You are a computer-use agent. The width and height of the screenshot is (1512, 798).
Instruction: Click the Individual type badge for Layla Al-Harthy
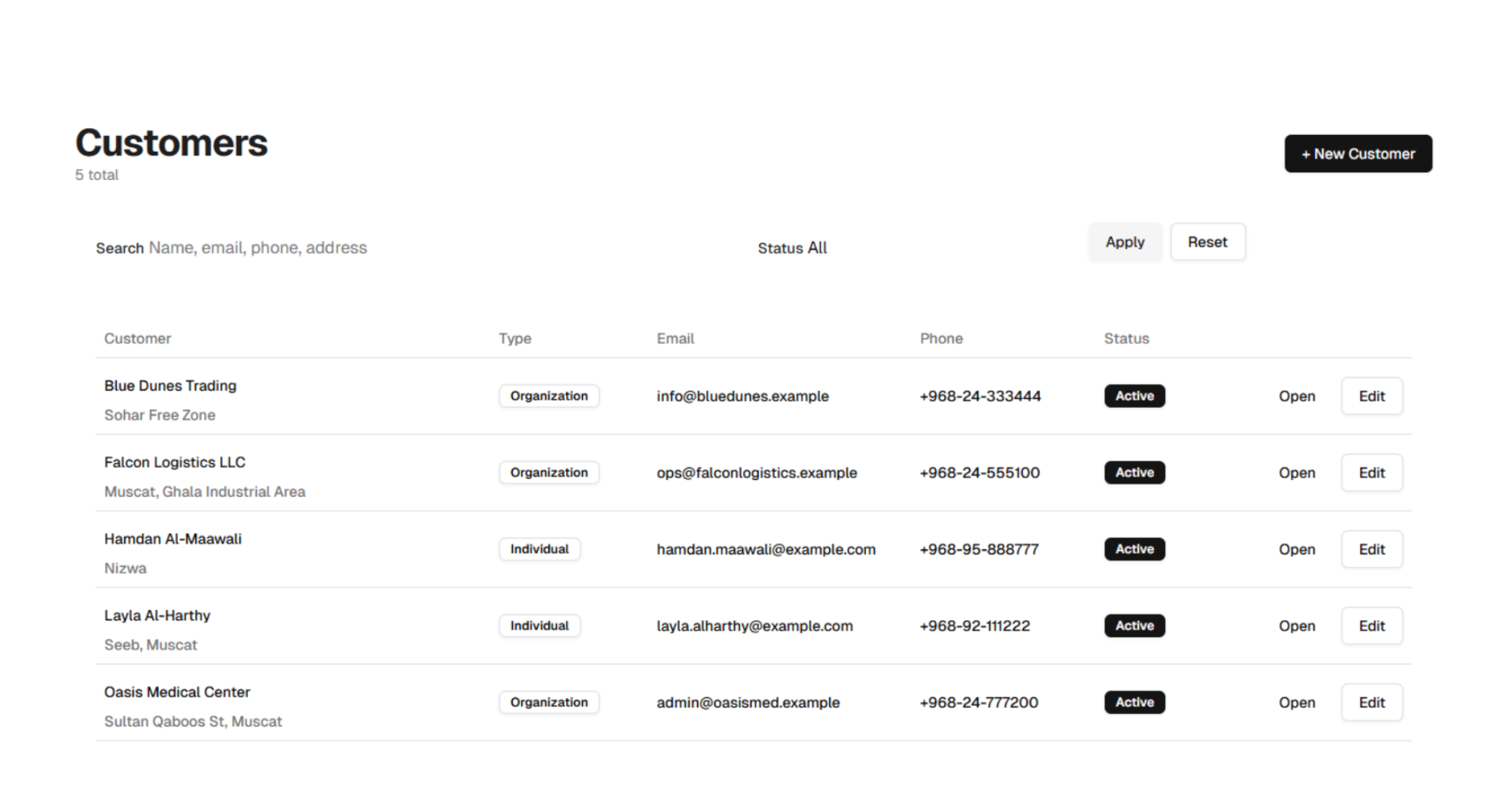coord(539,626)
